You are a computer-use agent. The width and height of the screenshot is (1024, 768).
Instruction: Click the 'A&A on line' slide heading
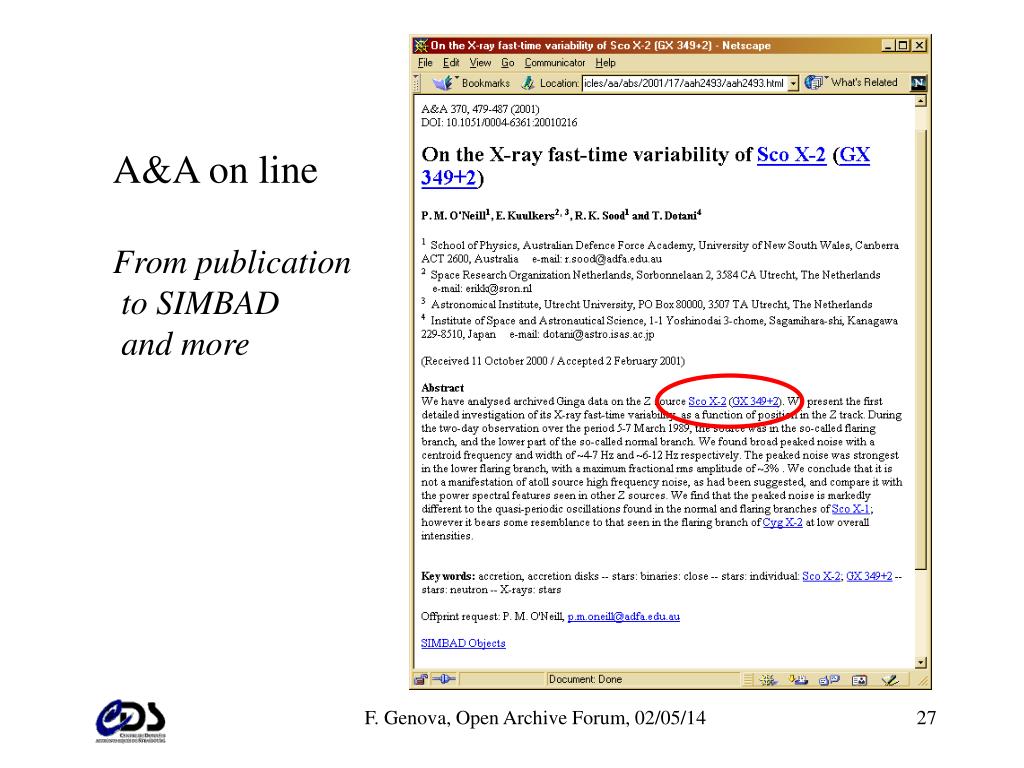point(216,170)
